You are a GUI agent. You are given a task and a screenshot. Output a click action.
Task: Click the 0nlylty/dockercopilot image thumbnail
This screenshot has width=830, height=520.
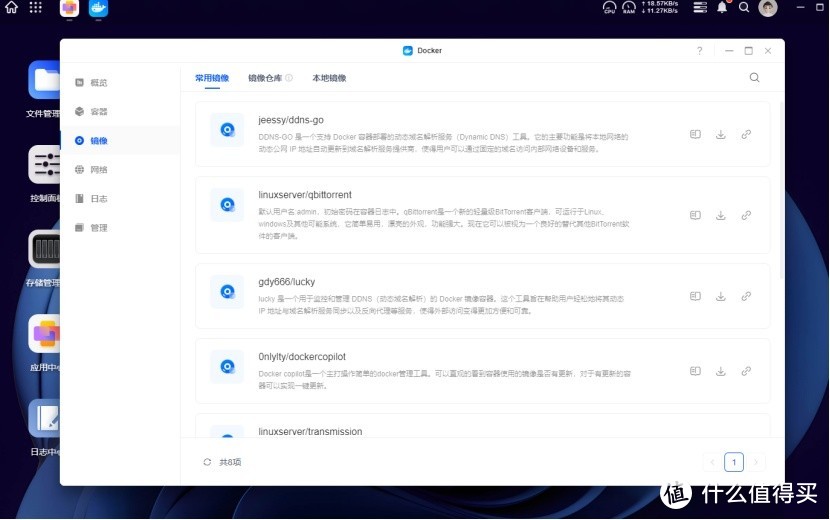pos(228,366)
